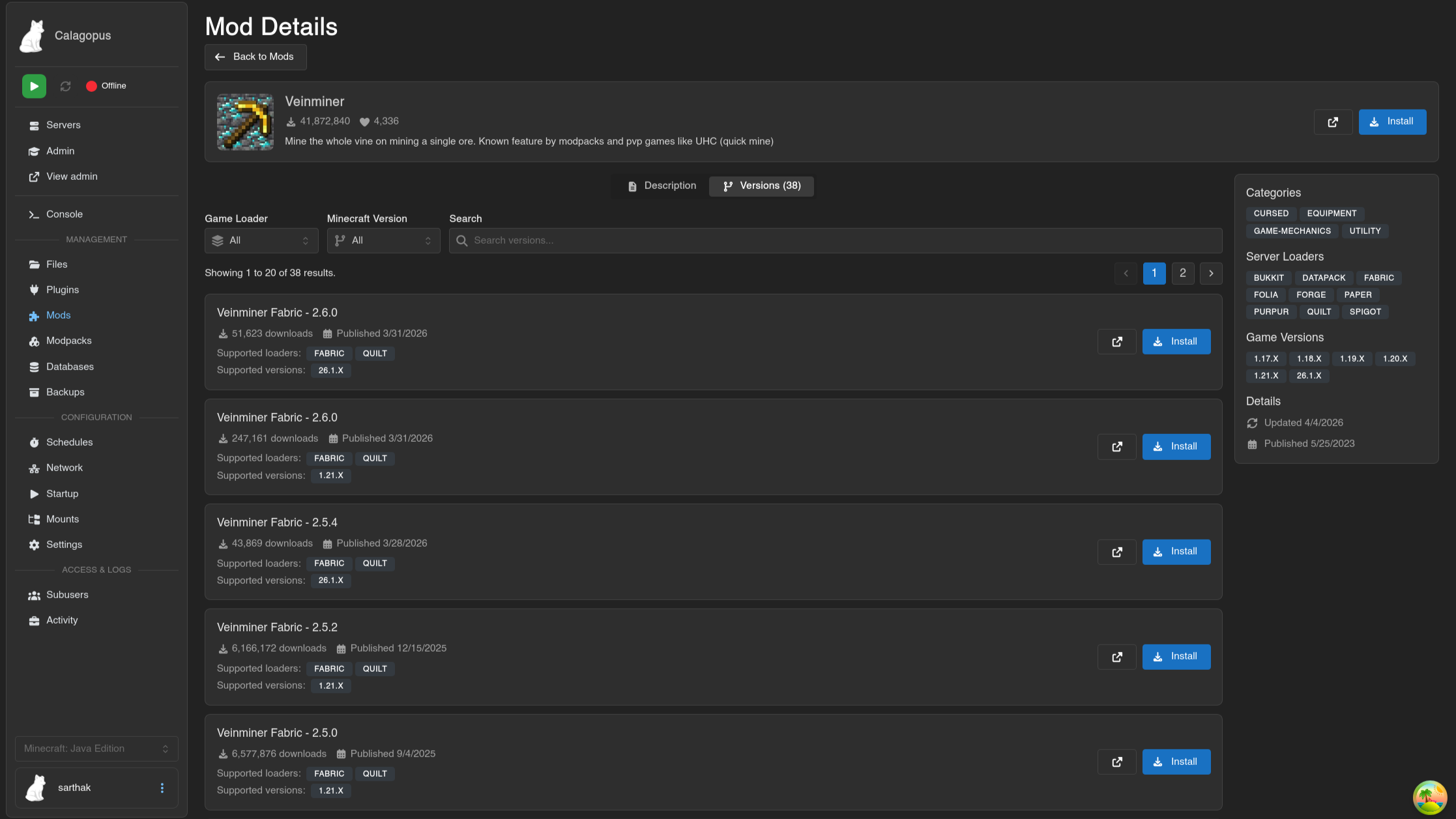1456x819 pixels.
Task: Go to the Modpacks section
Action: 68,341
